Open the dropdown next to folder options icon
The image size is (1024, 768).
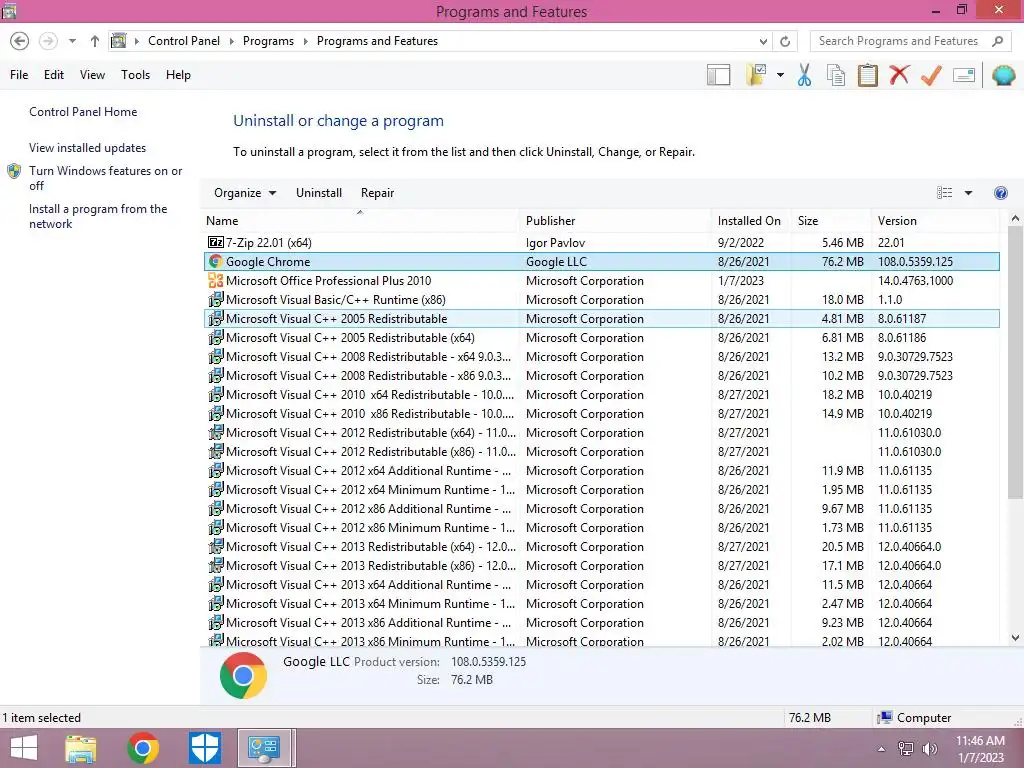tap(780, 75)
